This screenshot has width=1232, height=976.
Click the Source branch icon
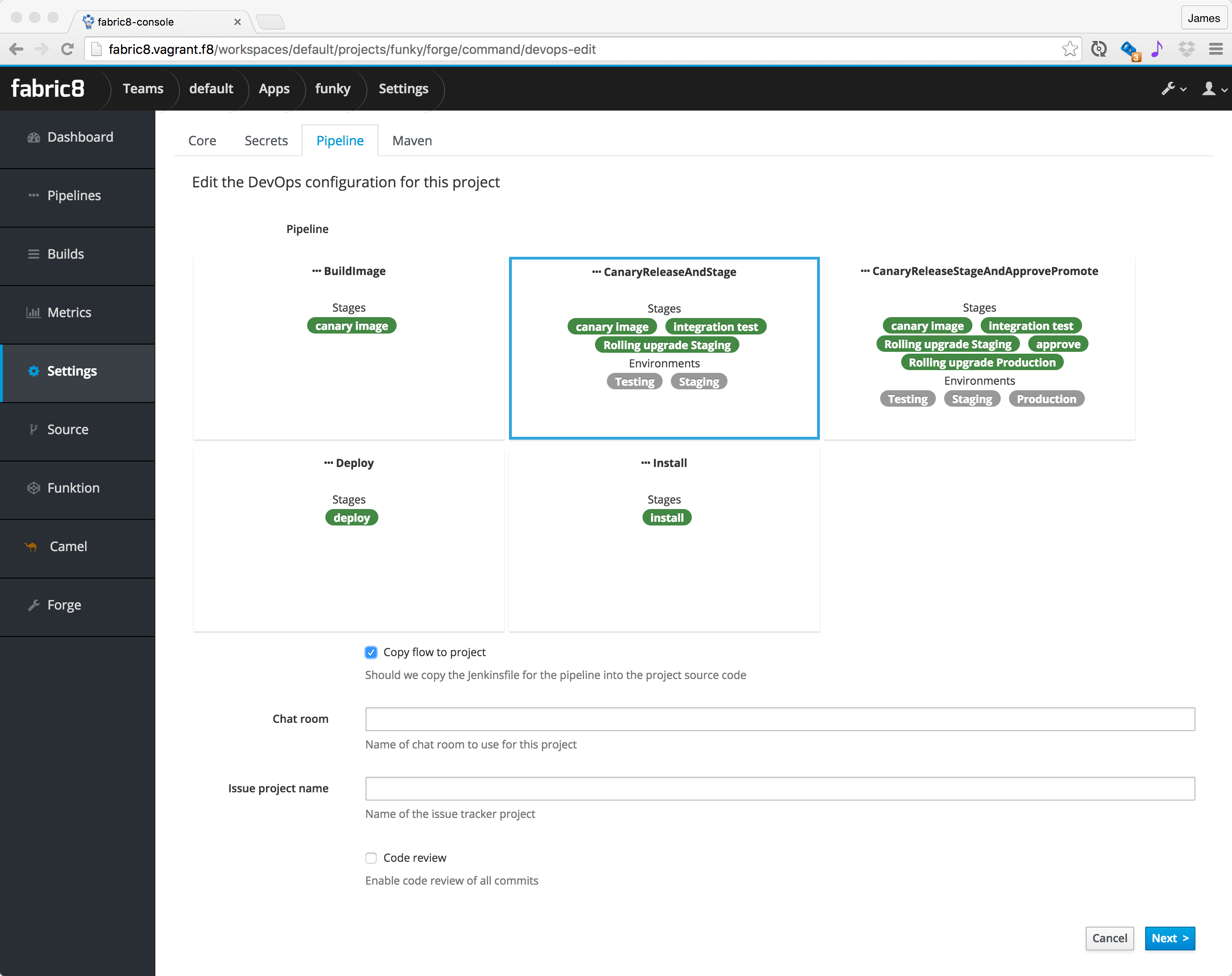click(x=34, y=430)
